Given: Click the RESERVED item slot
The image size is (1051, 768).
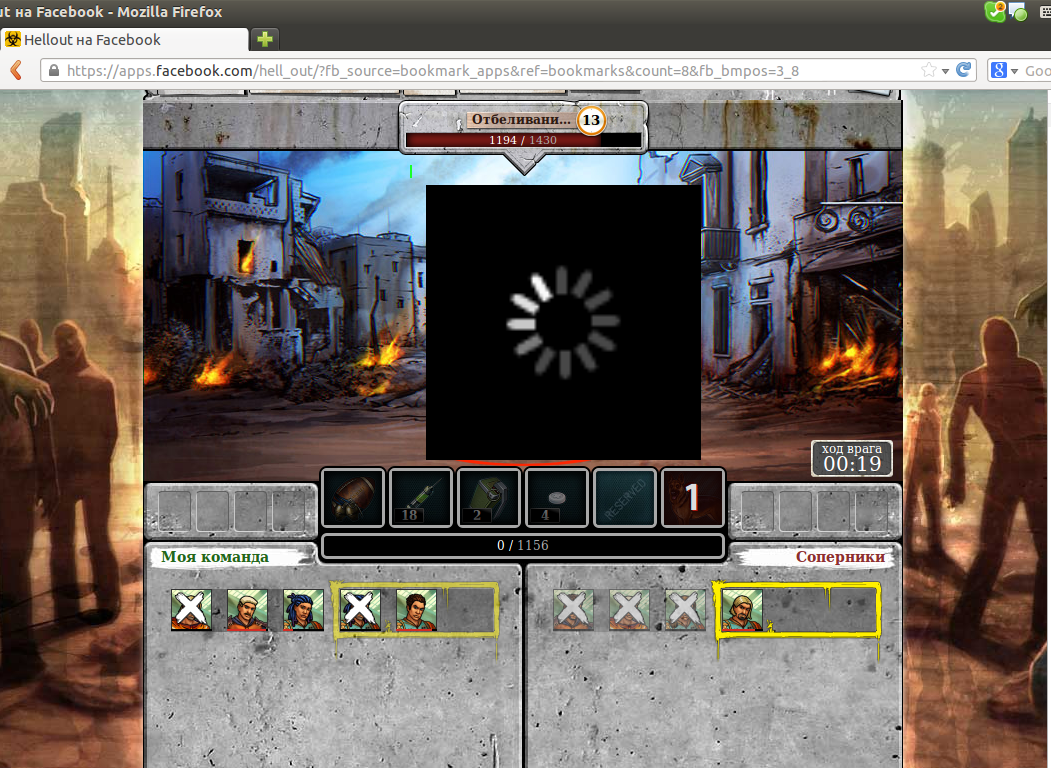Looking at the screenshot, I should click(x=625, y=498).
